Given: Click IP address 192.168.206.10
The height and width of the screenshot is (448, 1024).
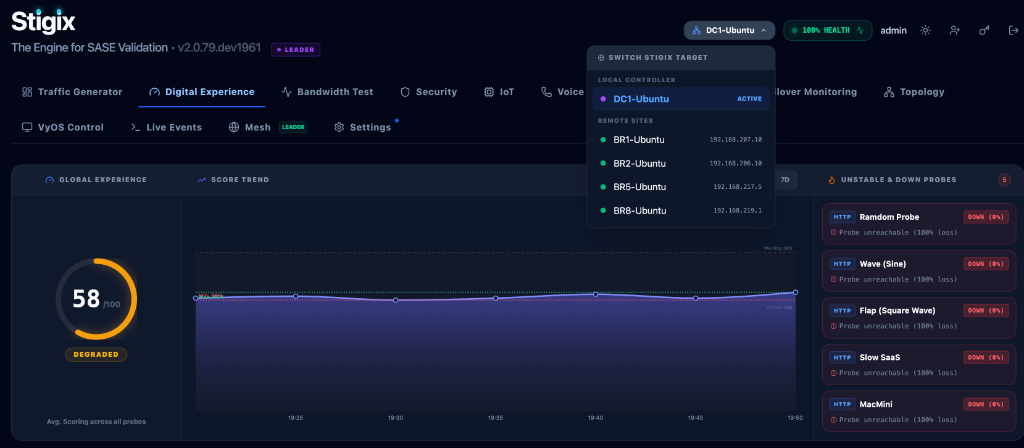Looking at the screenshot, I should point(735,163).
